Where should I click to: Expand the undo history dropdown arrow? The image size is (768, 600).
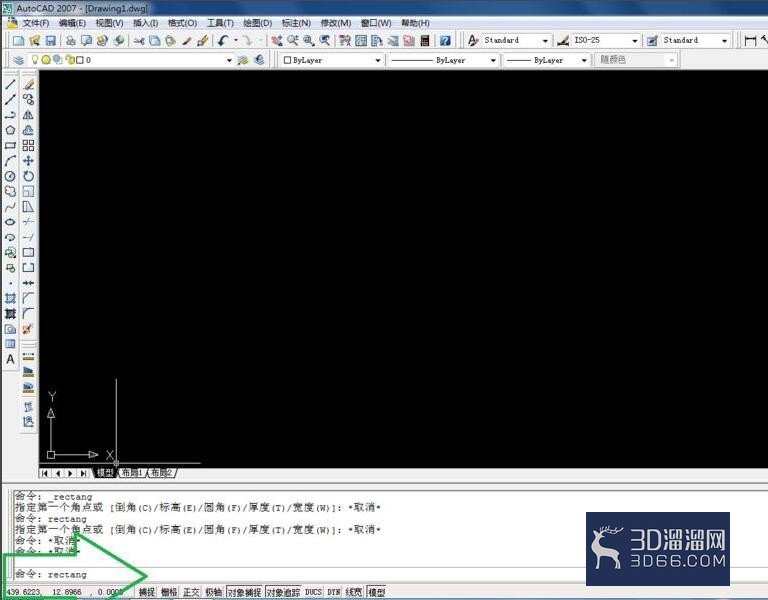(x=236, y=41)
